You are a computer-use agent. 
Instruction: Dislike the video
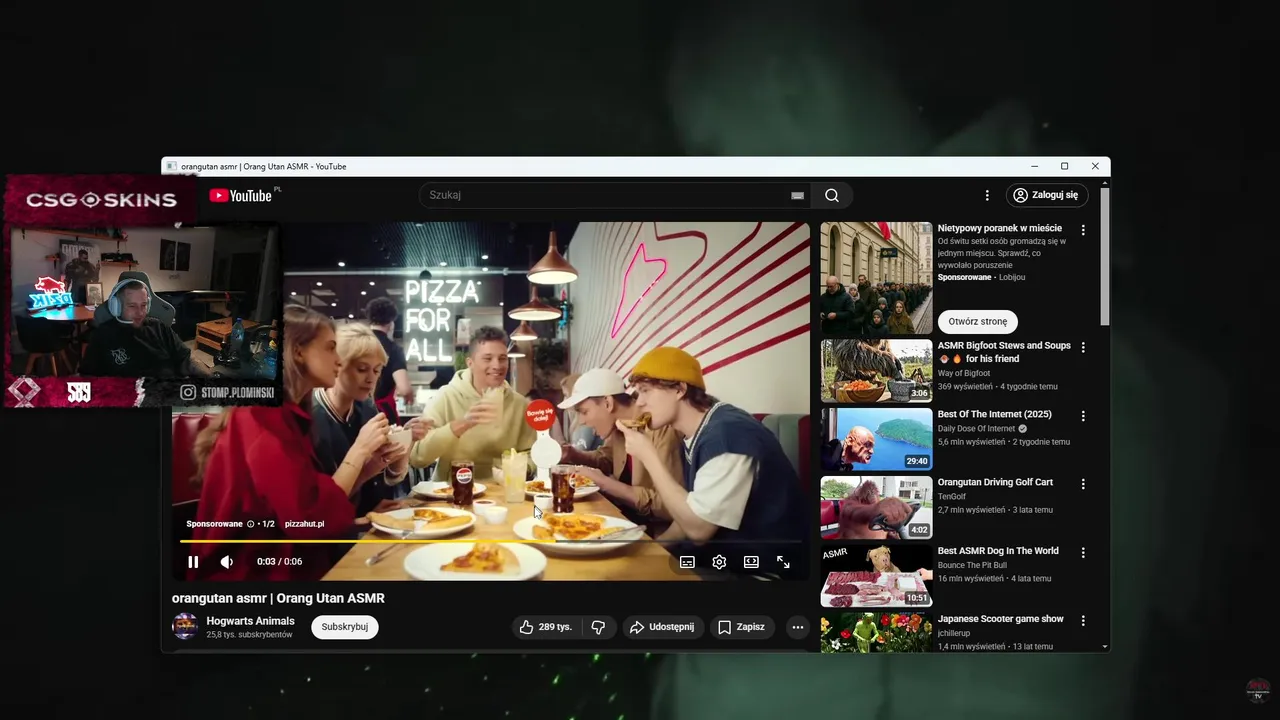pos(598,627)
